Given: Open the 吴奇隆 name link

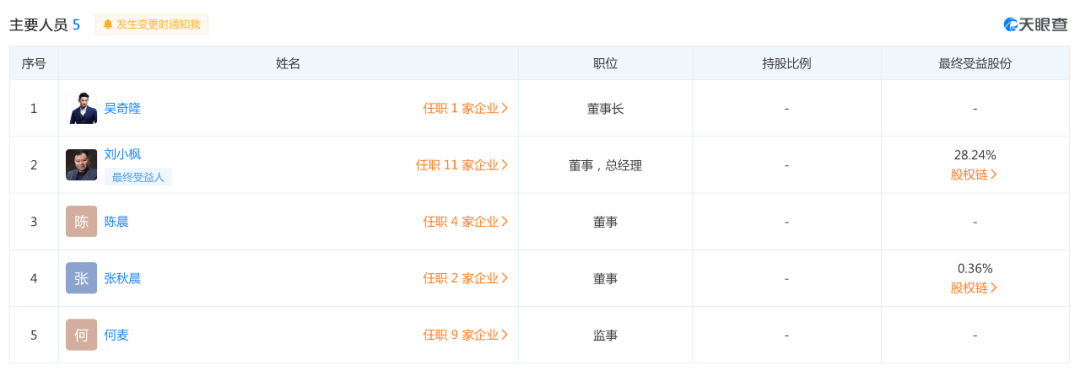Looking at the screenshot, I should [122, 108].
